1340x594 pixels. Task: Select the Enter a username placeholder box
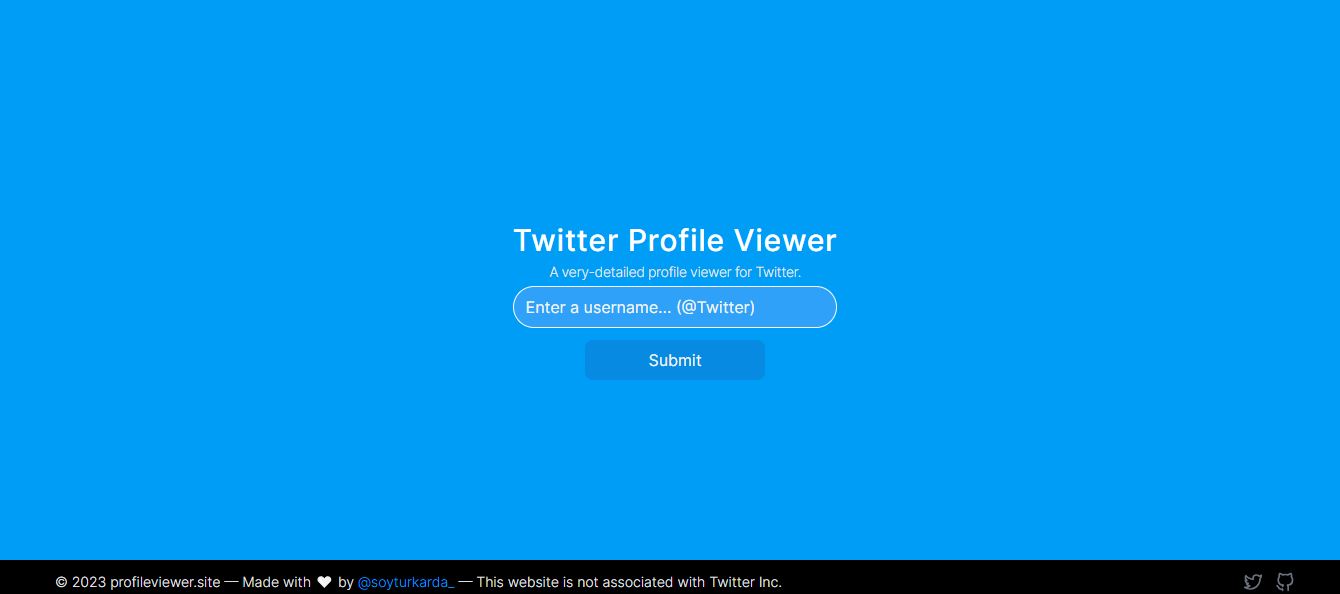click(x=675, y=307)
